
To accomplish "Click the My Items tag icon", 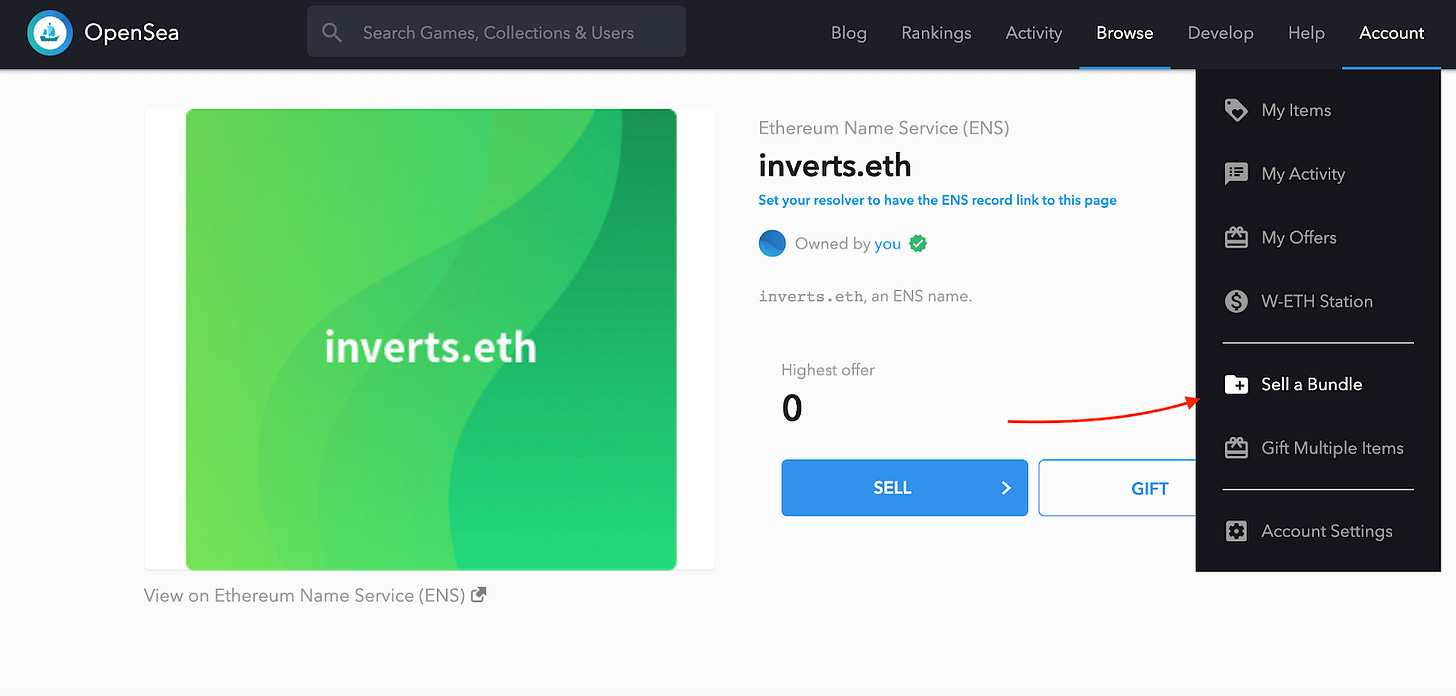I will coord(1236,110).
